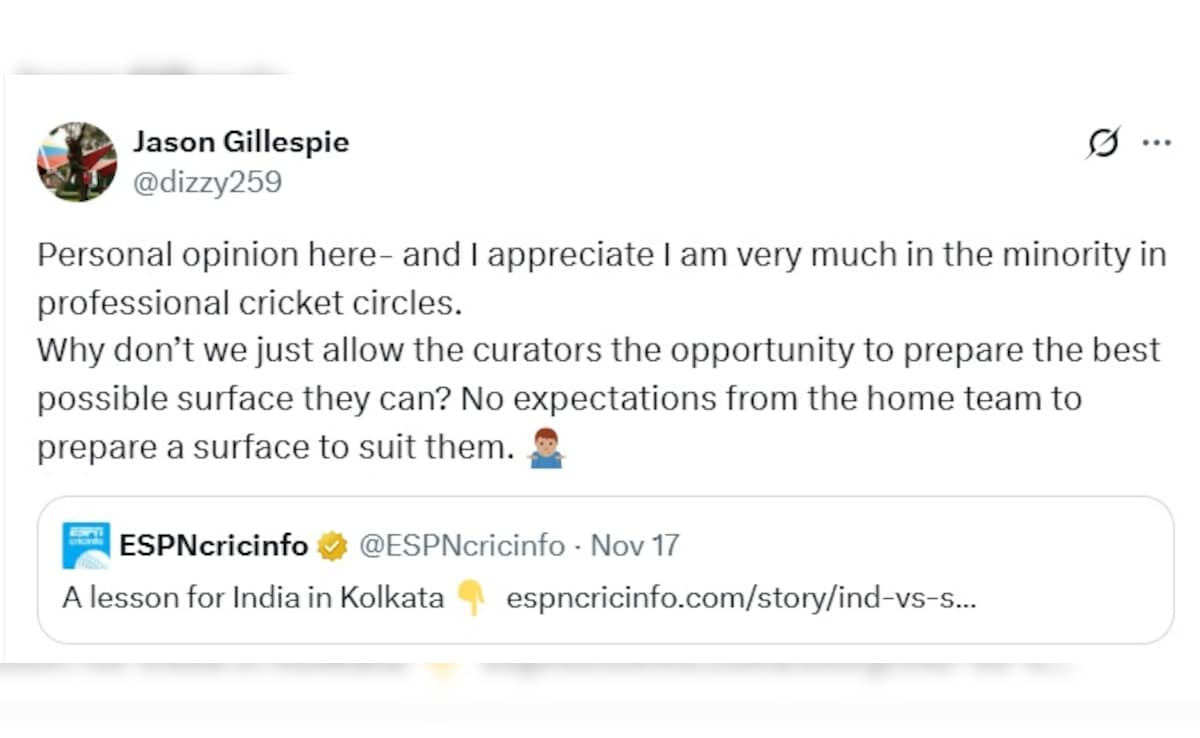Click the Jason Gillespie display name
This screenshot has height=738, width=1200.
coord(241,142)
